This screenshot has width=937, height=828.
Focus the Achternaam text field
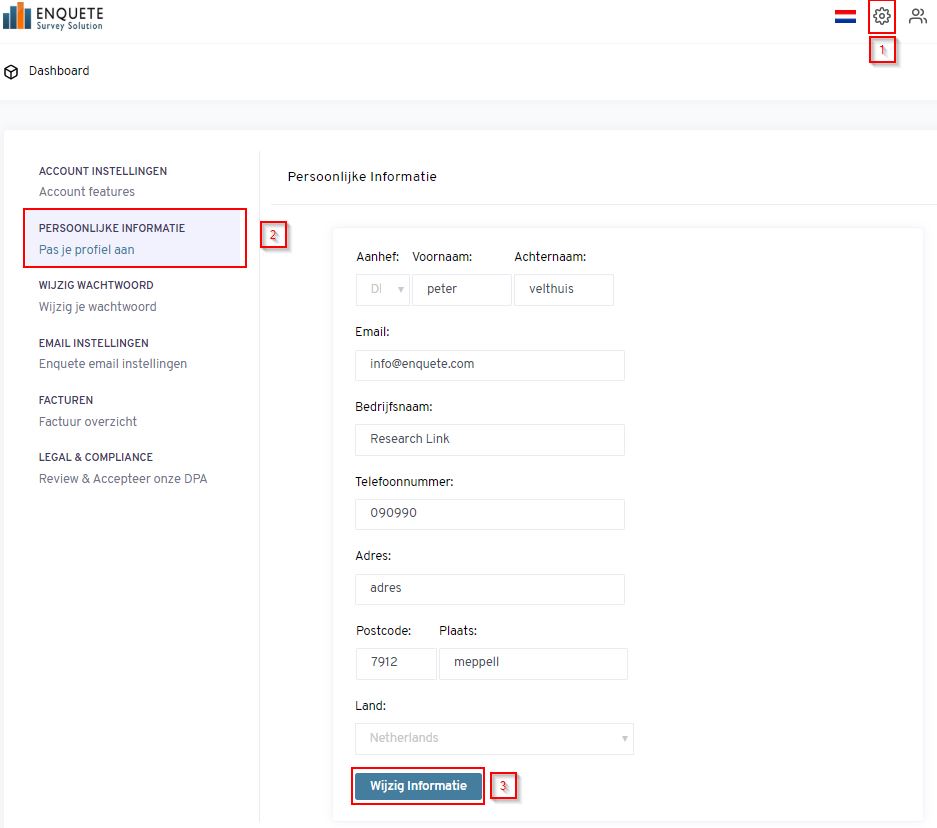563,290
